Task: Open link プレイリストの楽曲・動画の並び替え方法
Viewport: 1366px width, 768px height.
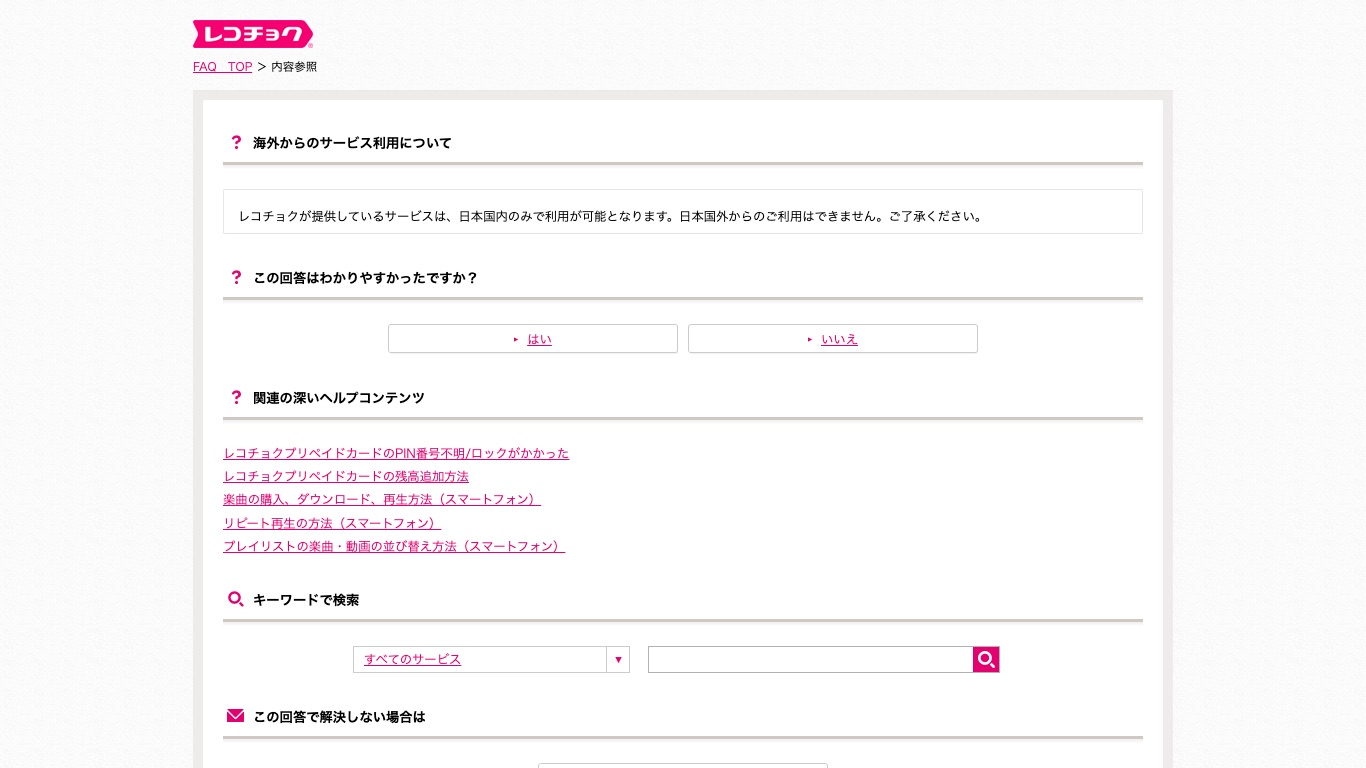Action: pyautogui.click(x=394, y=546)
